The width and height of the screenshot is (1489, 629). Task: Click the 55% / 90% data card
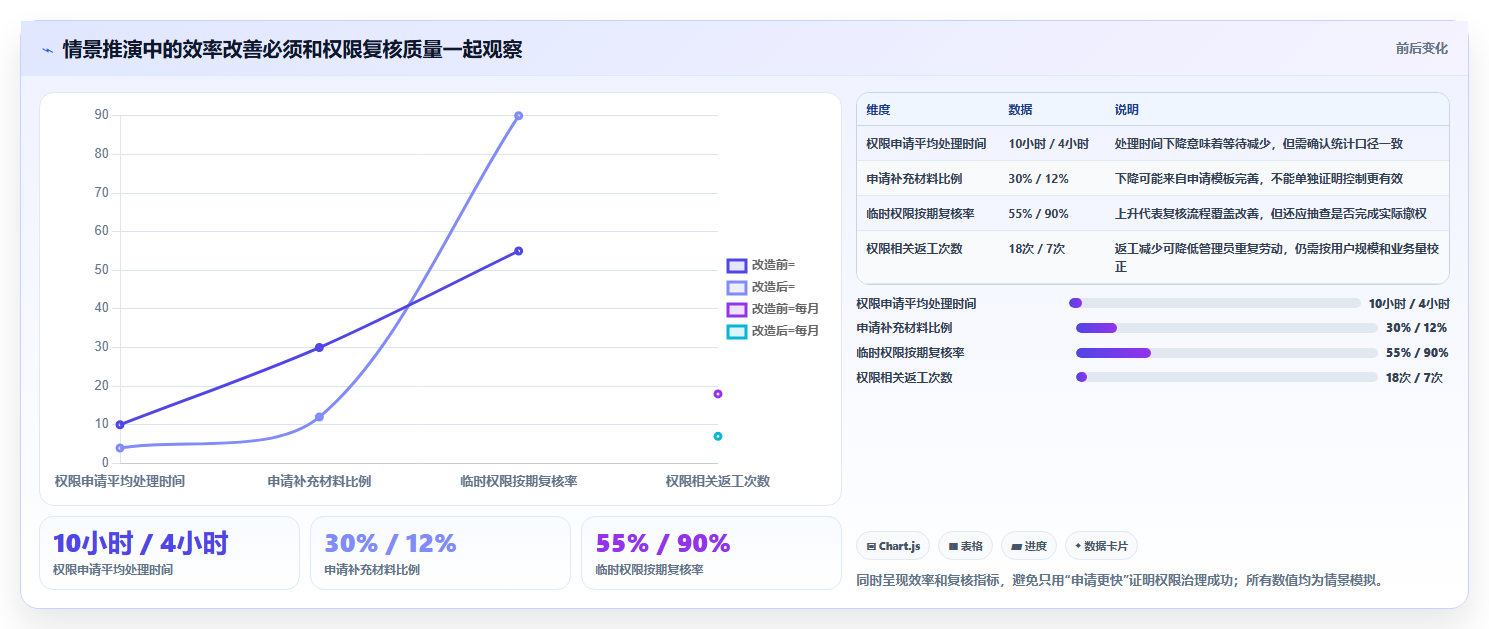711,553
